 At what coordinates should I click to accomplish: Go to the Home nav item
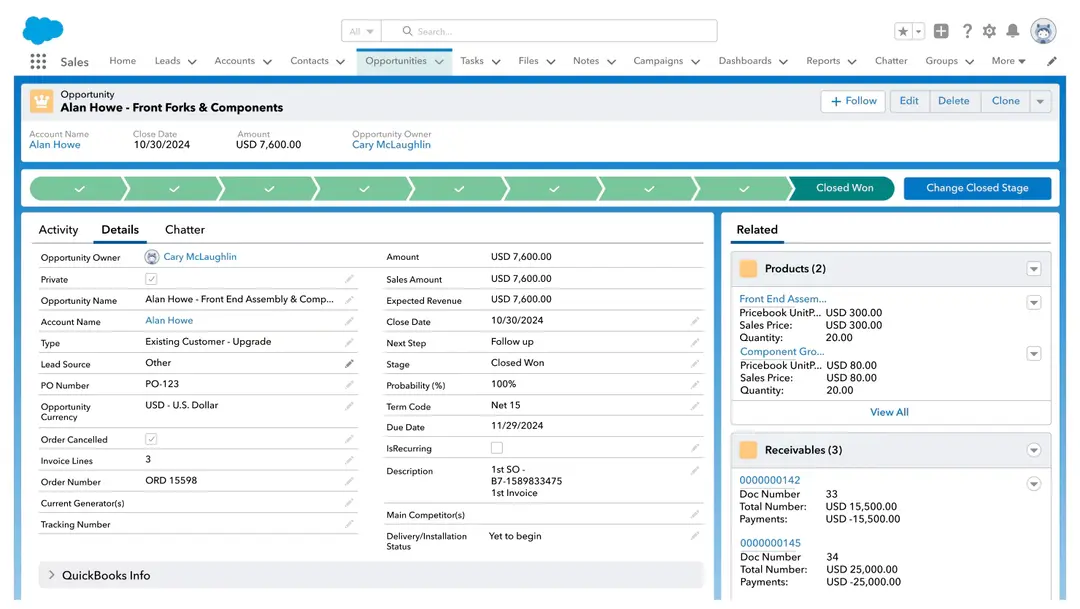click(x=123, y=61)
